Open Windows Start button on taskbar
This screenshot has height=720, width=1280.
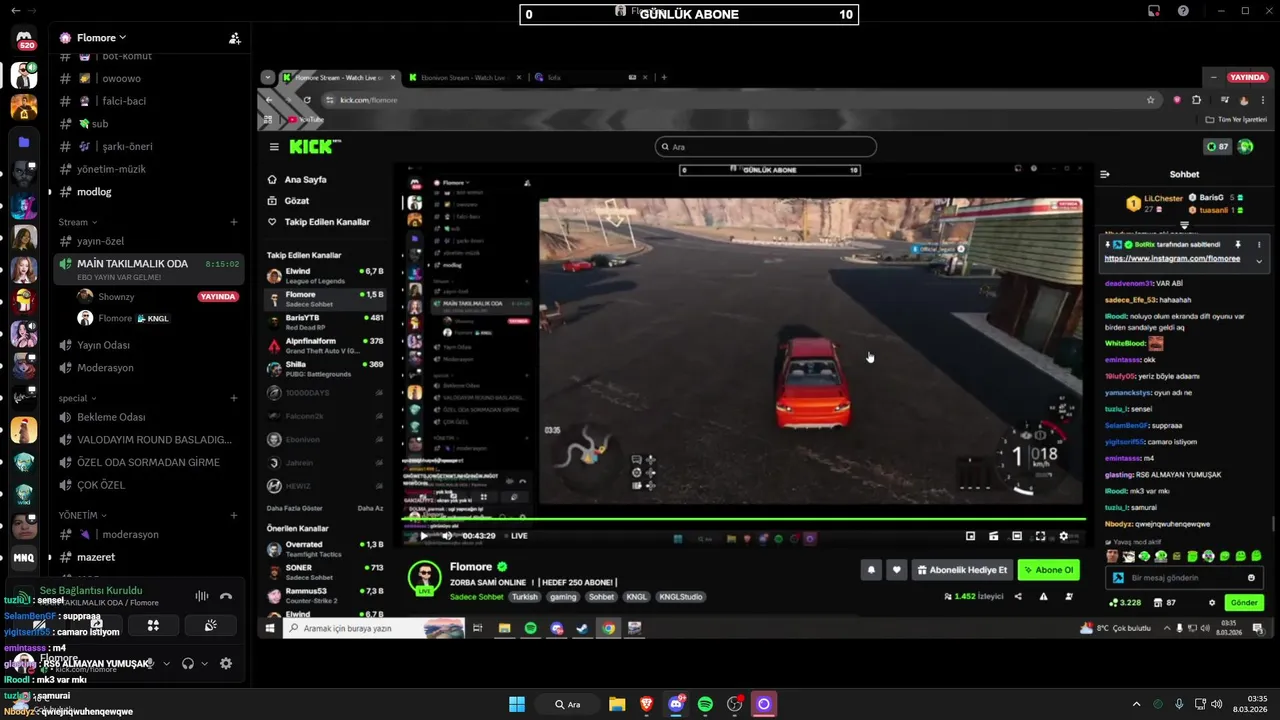[x=517, y=704]
